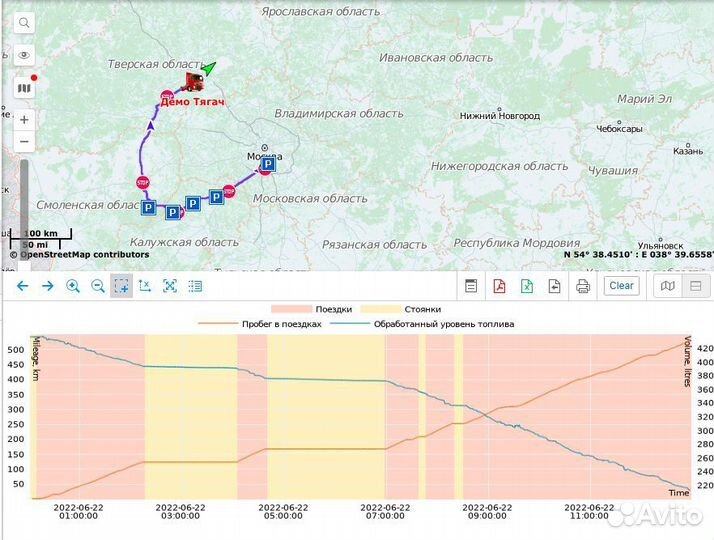
Task: Zoom out the map with minus button
Action: [25, 142]
